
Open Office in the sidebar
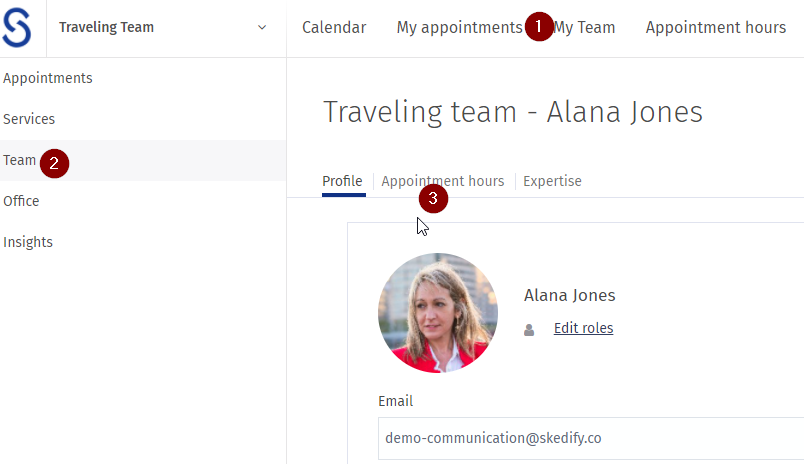click(x=21, y=201)
